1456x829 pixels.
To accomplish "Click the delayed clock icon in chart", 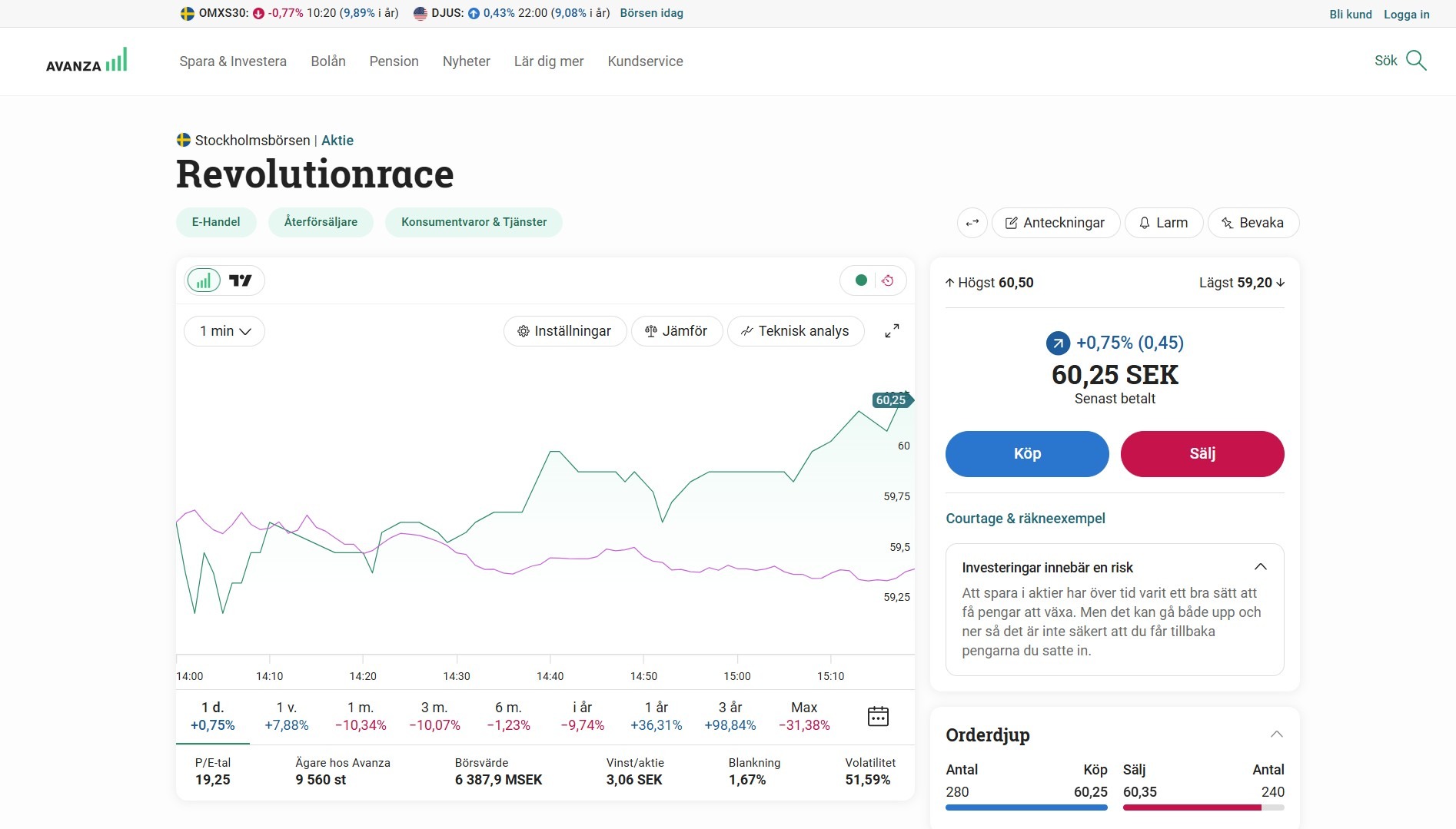I will click(888, 280).
